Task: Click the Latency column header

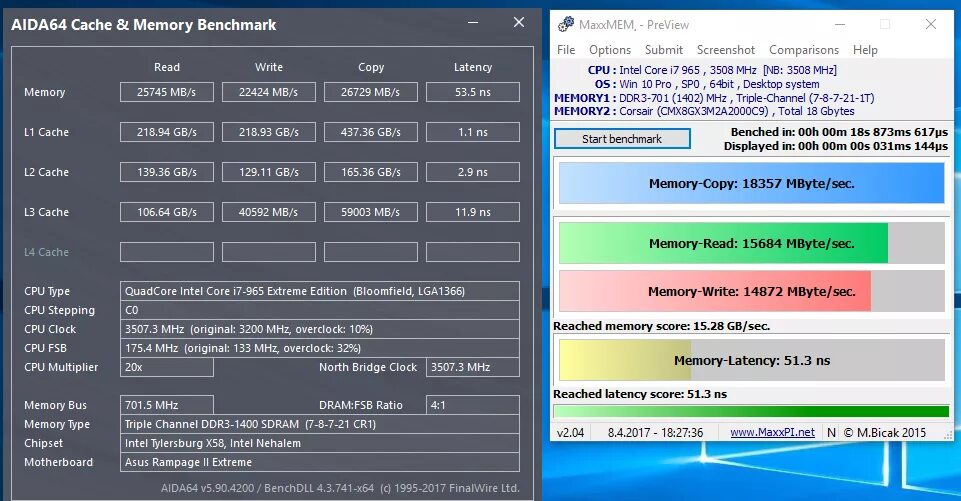Action: 473,67
